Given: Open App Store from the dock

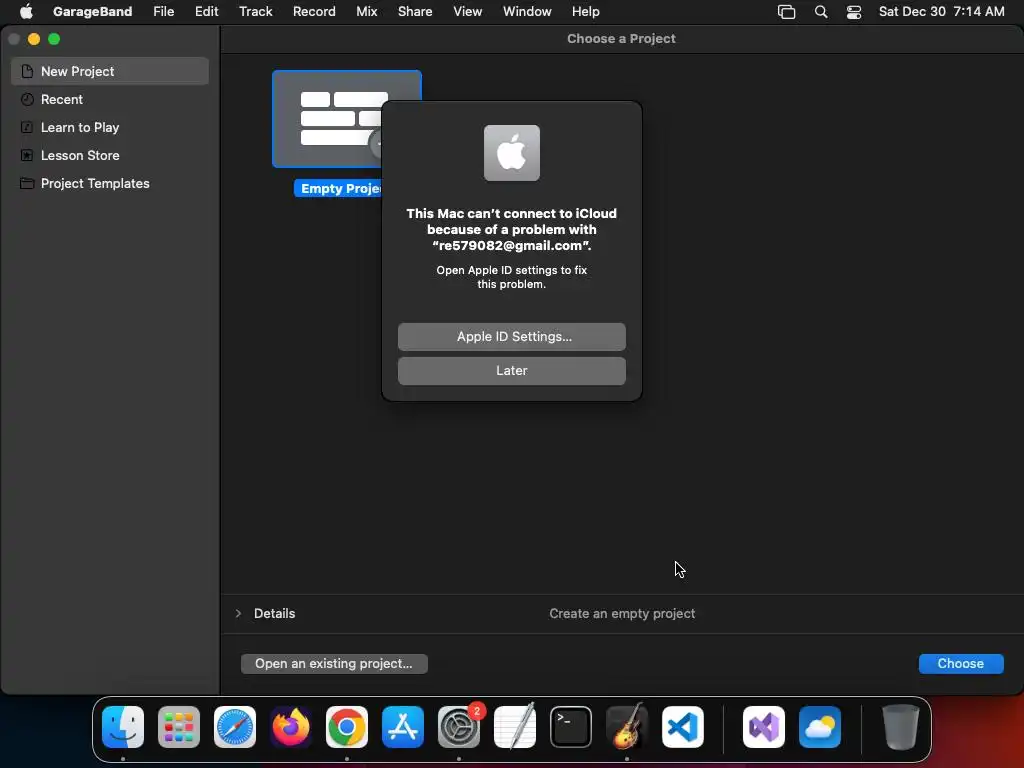Looking at the screenshot, I should (403, 727).
